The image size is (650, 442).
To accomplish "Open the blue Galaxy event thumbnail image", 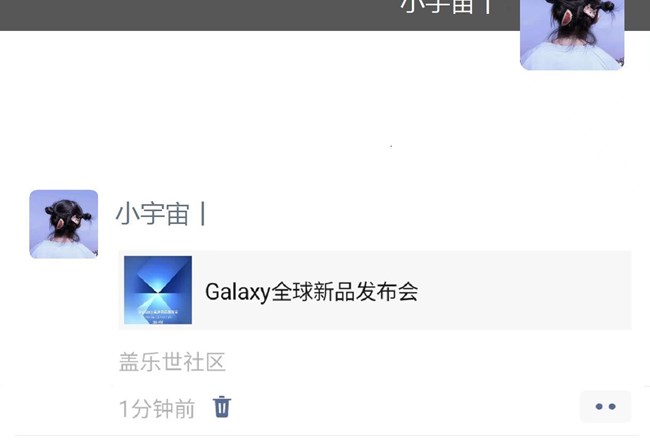I will pos(158,290).
